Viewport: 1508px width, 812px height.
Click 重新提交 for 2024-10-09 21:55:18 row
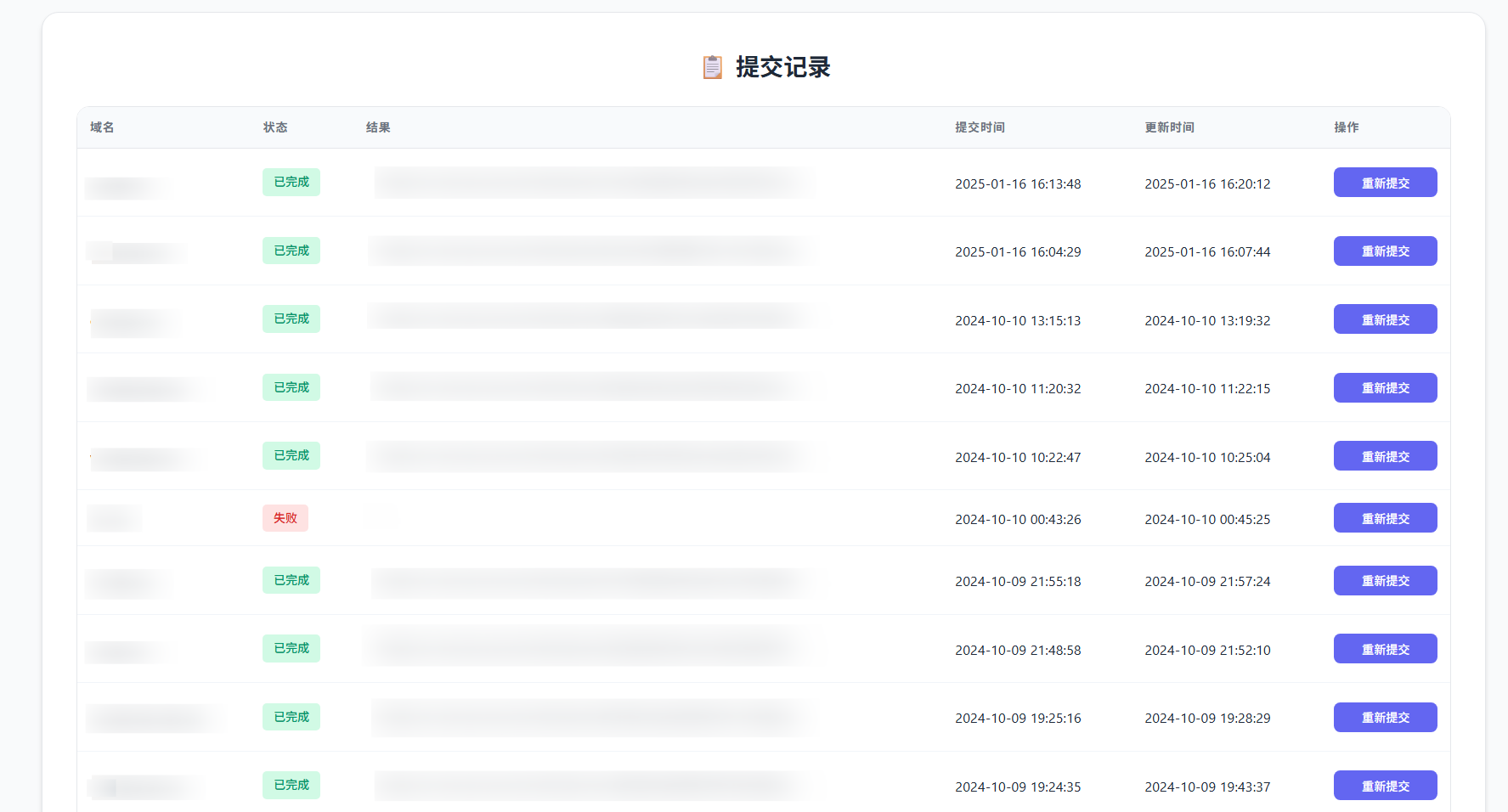[1385, 581]
